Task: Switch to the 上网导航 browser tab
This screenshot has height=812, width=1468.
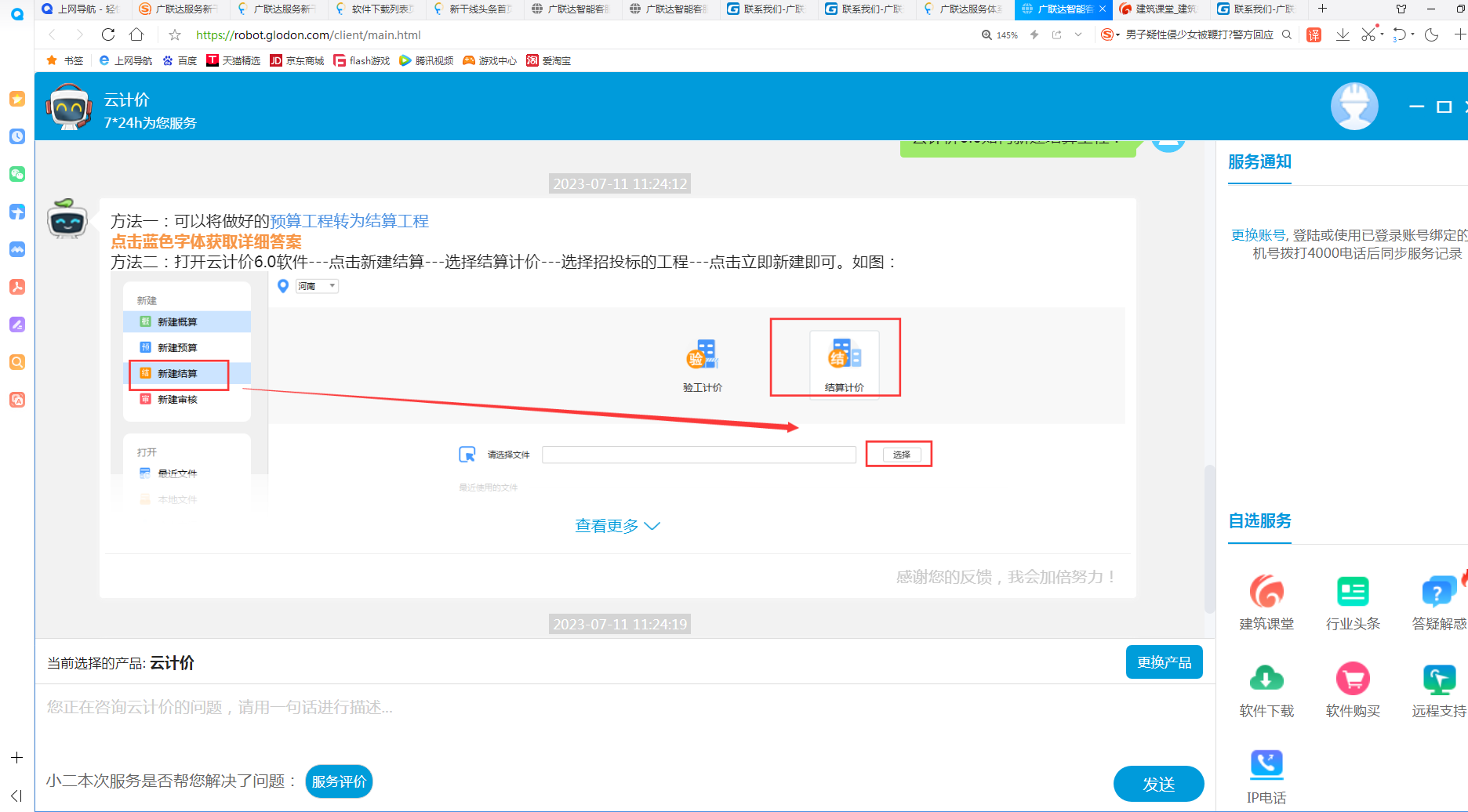Action: (x=83, y=9)
